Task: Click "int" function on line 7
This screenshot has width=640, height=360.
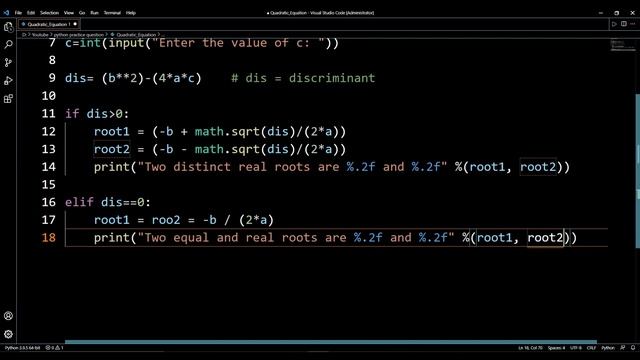Action: [90, 43]
